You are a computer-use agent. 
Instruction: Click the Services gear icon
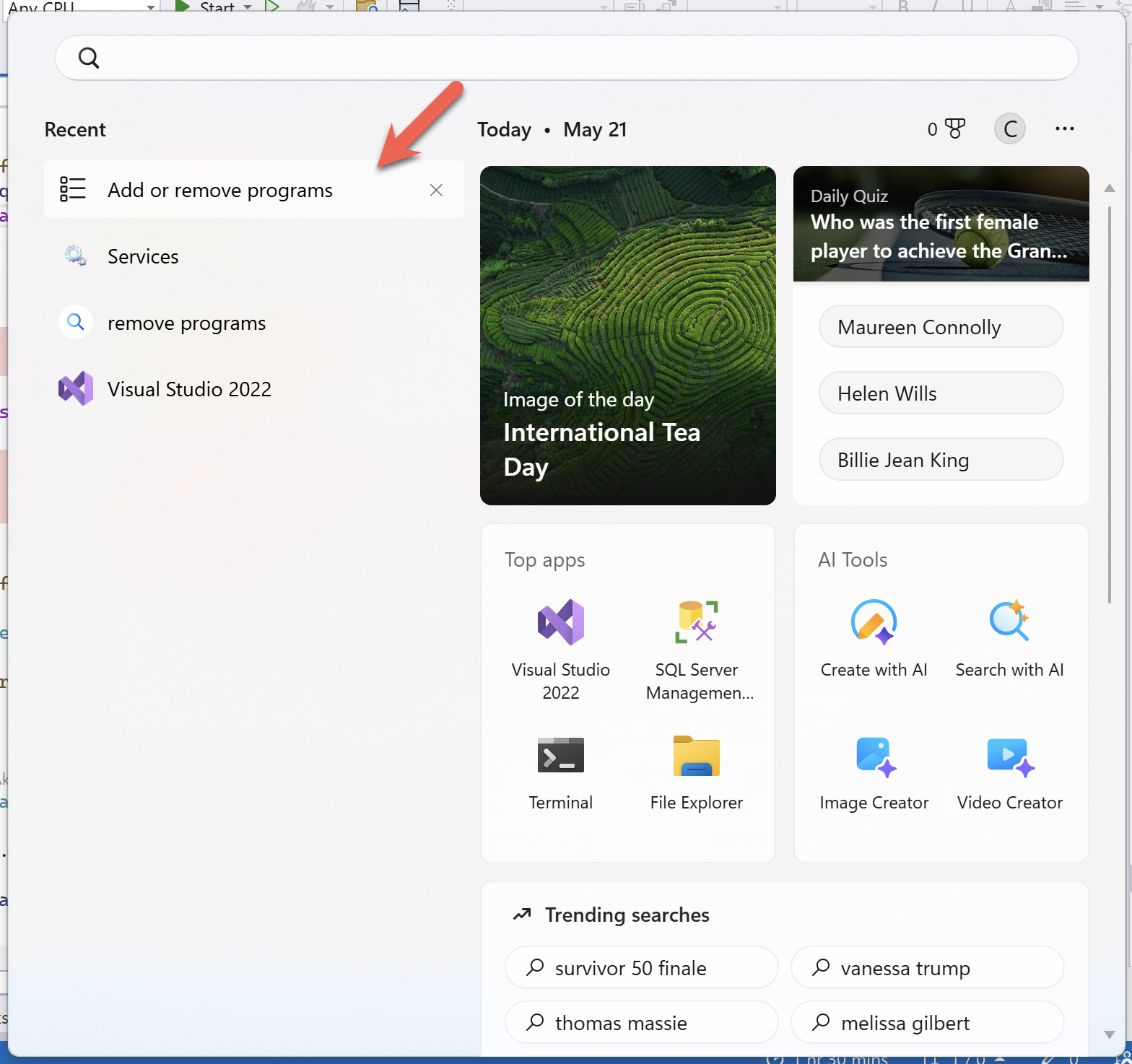[75, 256]
